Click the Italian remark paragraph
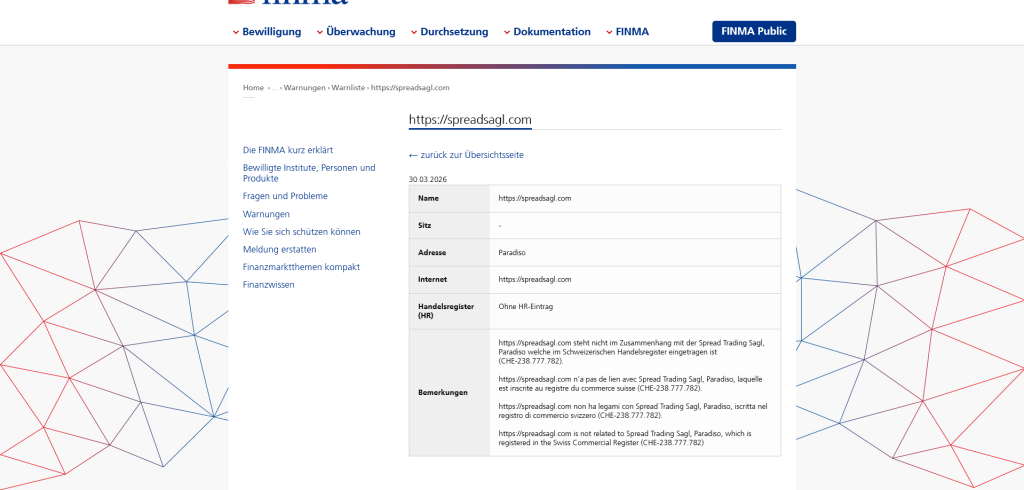 tap(633, 410)
